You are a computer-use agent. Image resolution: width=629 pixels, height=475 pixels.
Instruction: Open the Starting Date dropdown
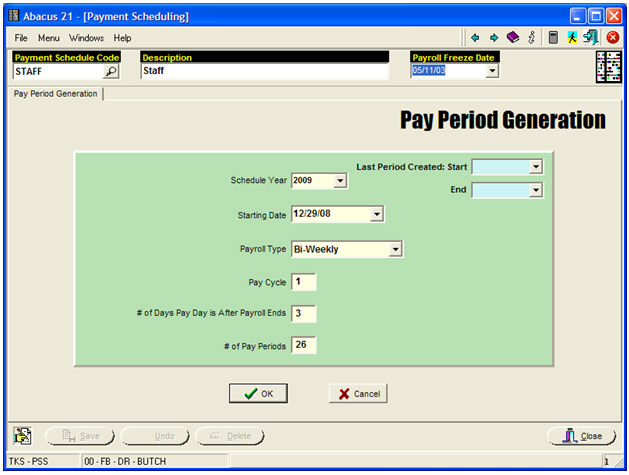pos(376,214)
